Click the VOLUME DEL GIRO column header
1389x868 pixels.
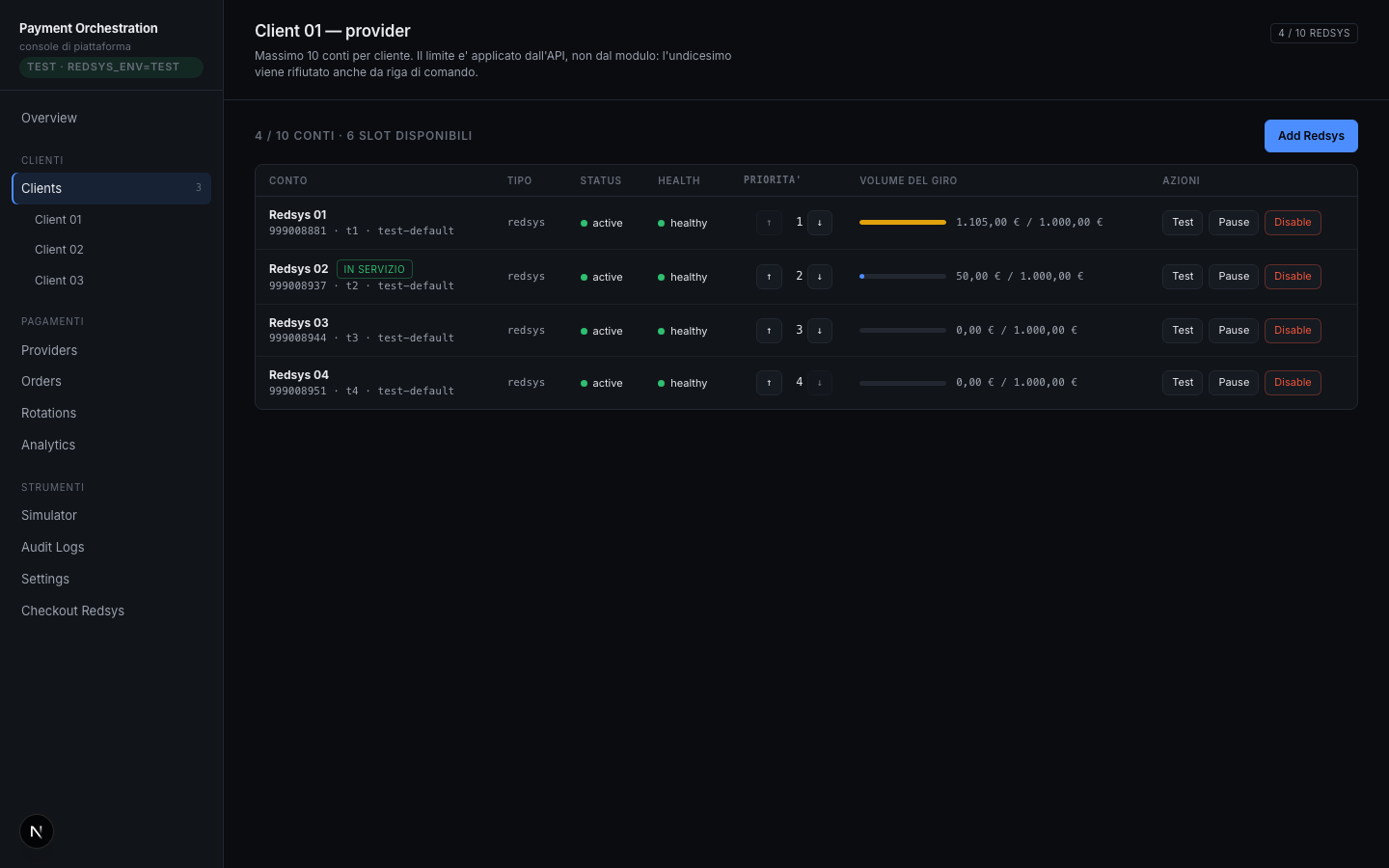coord(909,181)
